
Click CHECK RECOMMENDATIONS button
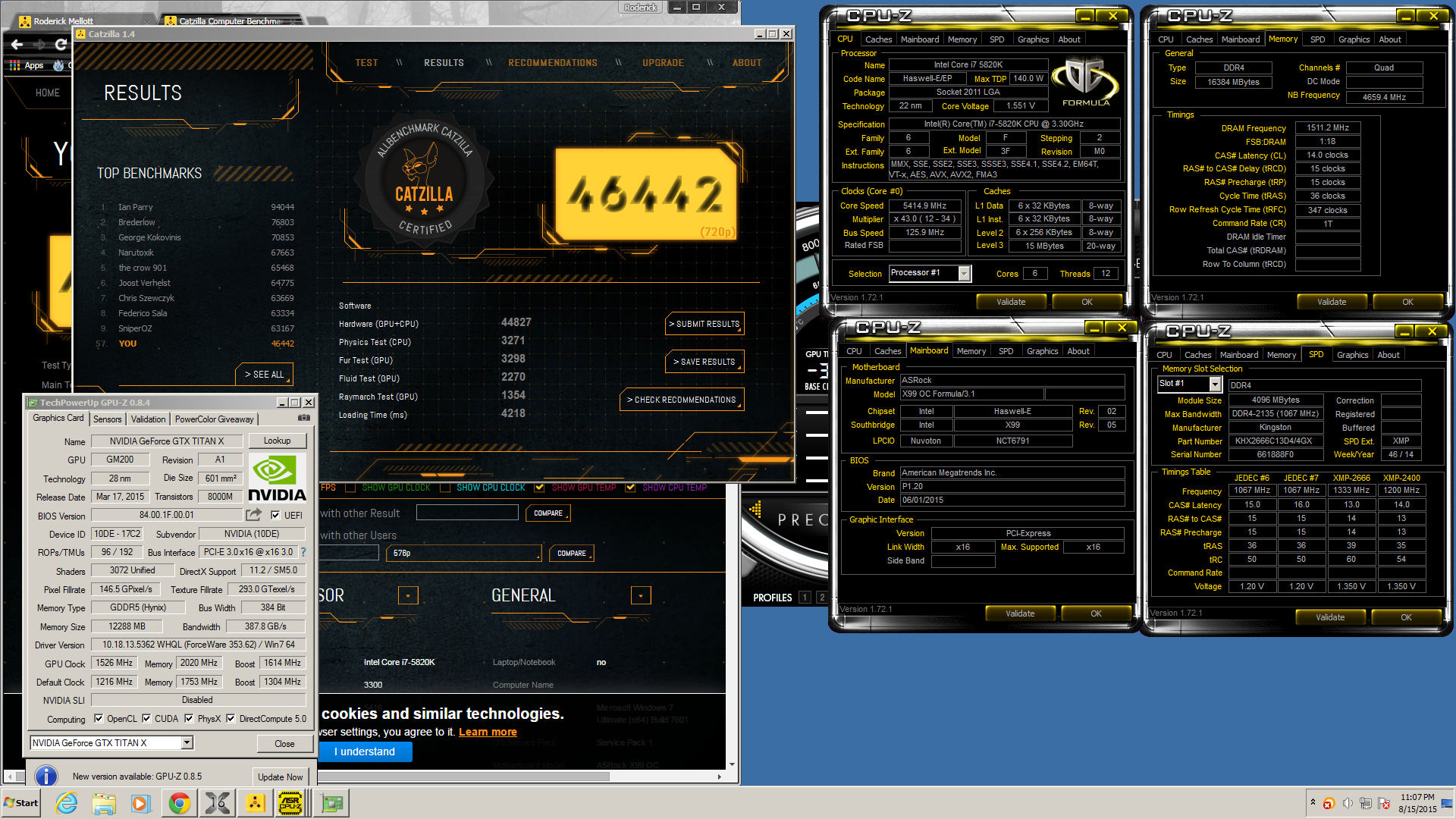tap(682, 400)
